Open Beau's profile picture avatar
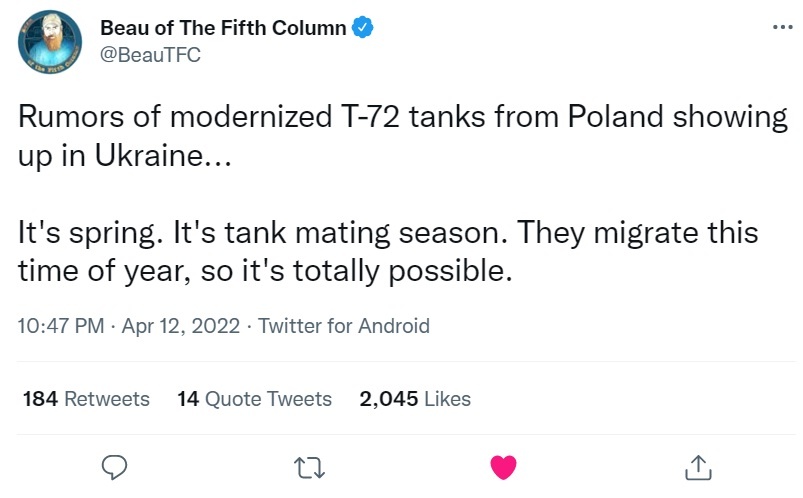This screenshot has height=498, width=803. tap(50, 42)
